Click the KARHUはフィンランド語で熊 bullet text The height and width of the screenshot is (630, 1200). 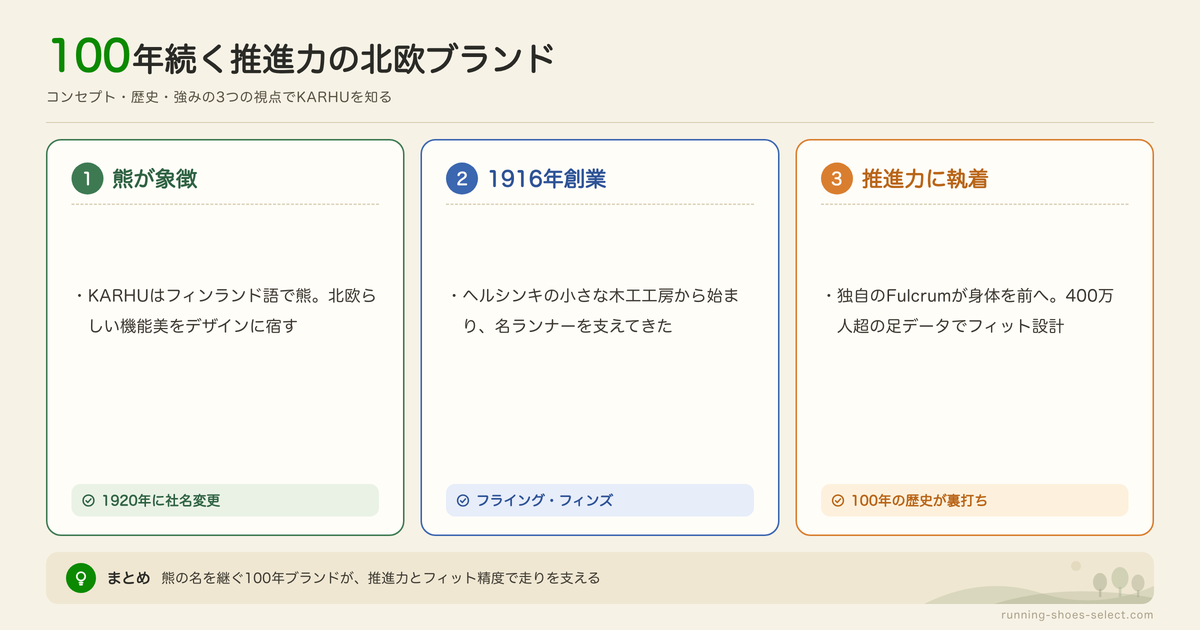coord(226,311)
